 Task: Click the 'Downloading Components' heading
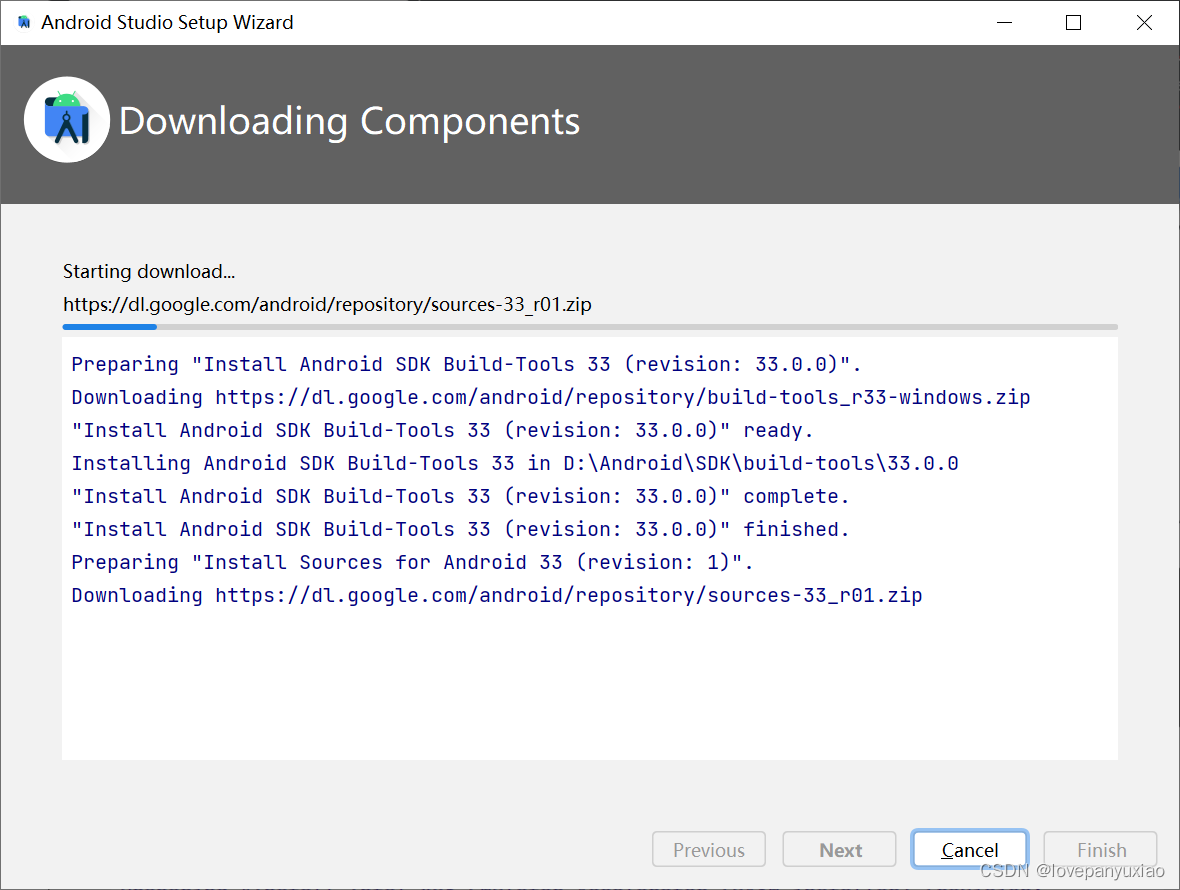pos(349,121)
